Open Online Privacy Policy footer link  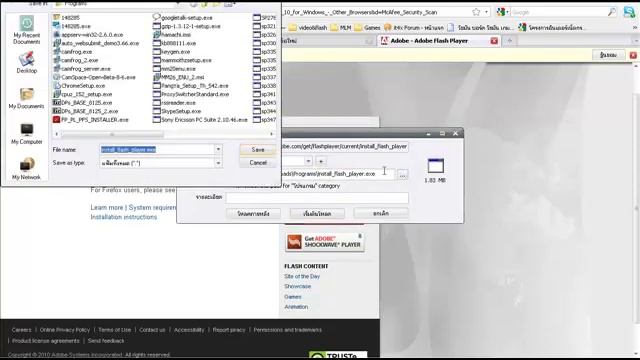tap(64, 330)
